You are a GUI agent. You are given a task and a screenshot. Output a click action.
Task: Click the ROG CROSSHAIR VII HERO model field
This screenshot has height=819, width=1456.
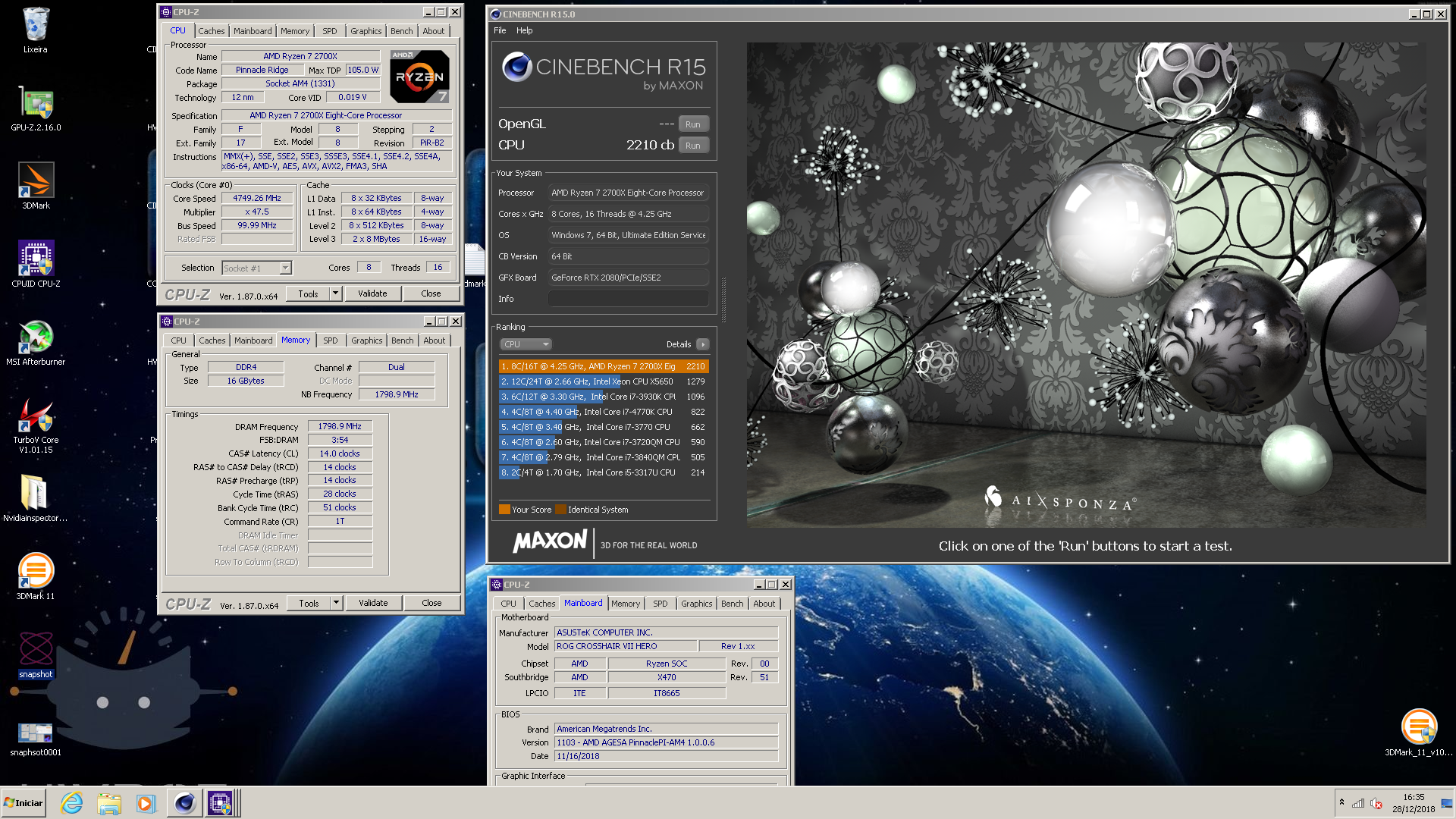[625, 646]
